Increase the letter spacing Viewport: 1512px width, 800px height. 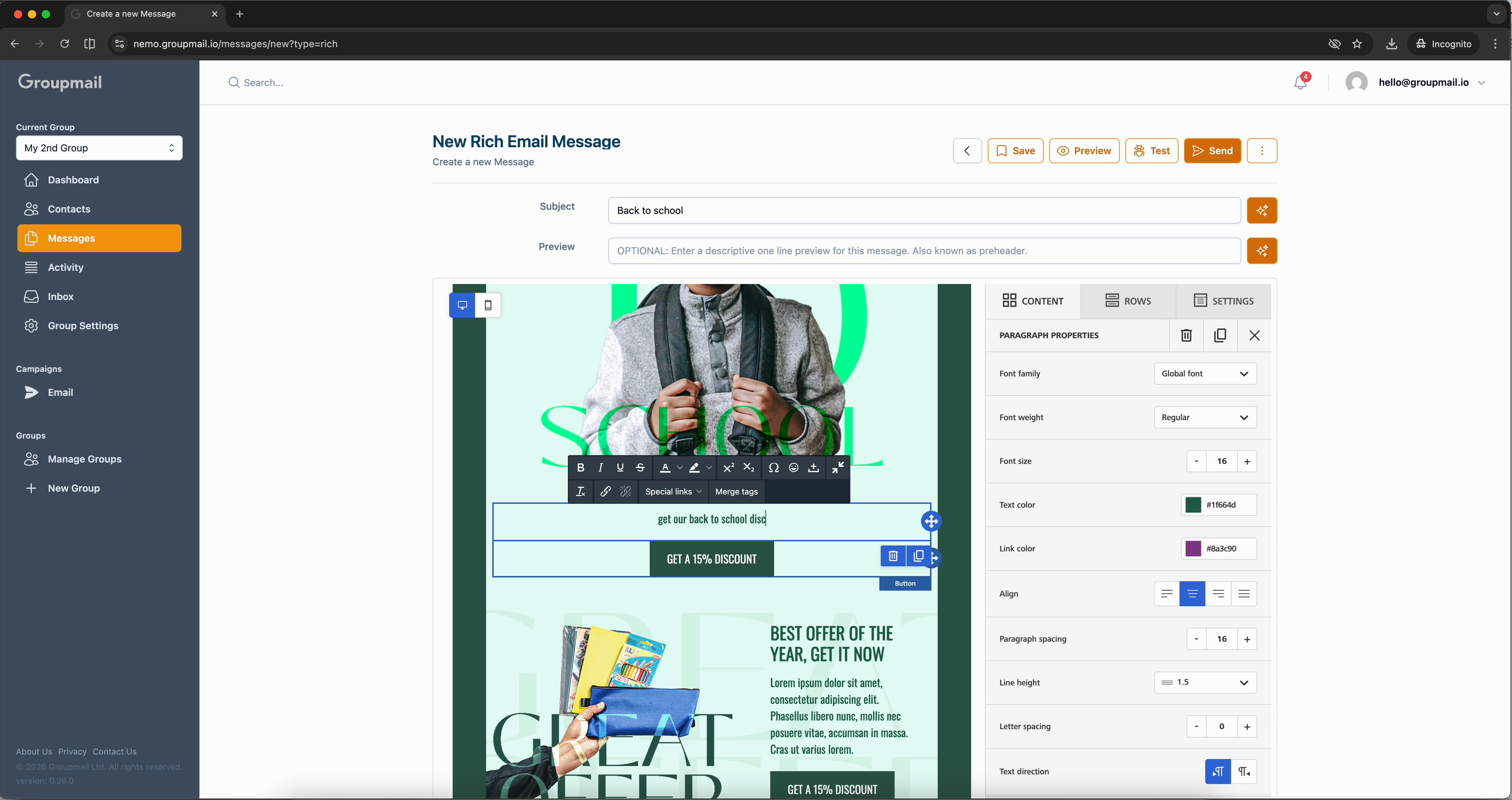[x=1247, y=726]
